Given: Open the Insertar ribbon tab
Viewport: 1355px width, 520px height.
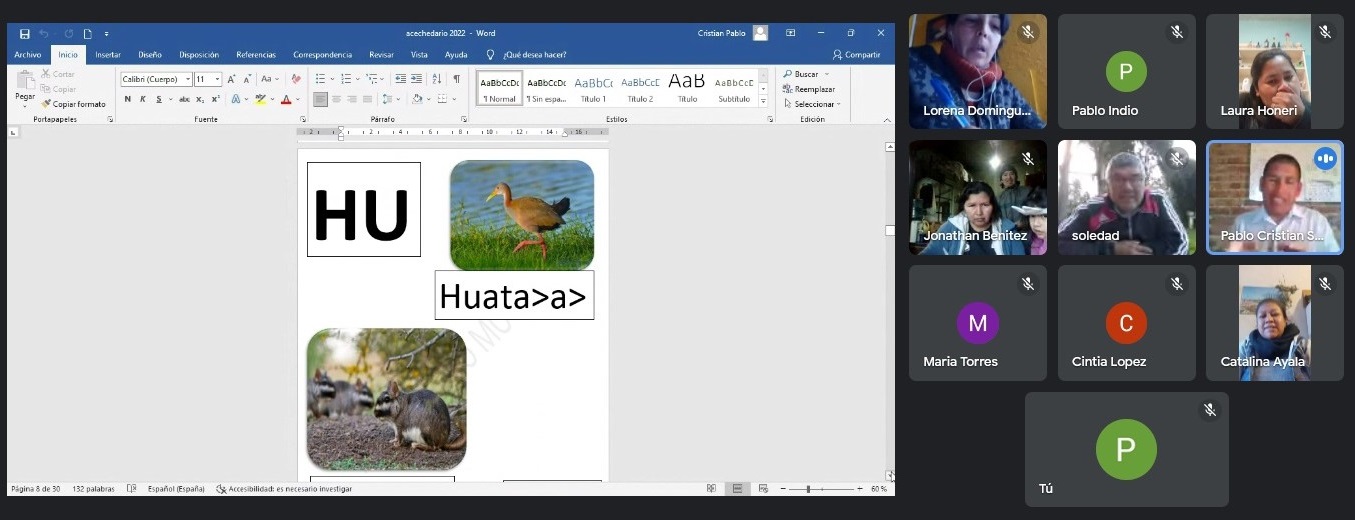Looking at the screenshot, I should point(107,55).
